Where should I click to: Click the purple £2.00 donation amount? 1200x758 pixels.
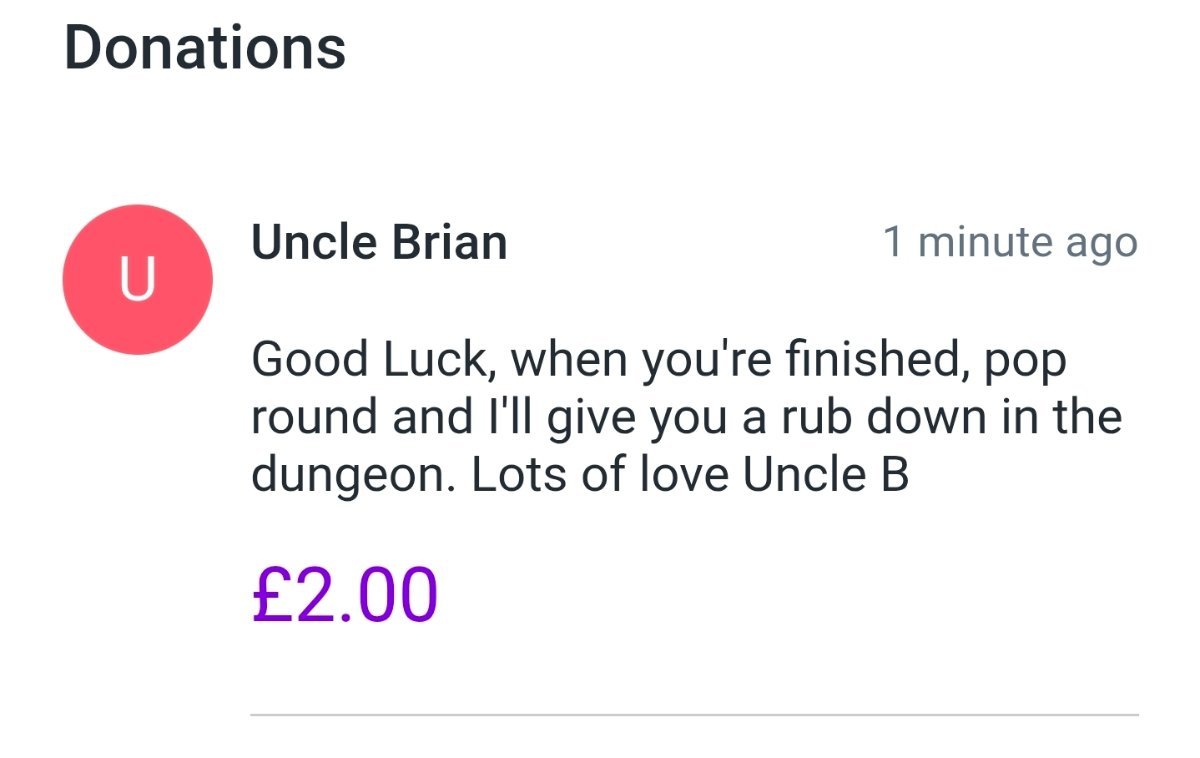point(345,594)
